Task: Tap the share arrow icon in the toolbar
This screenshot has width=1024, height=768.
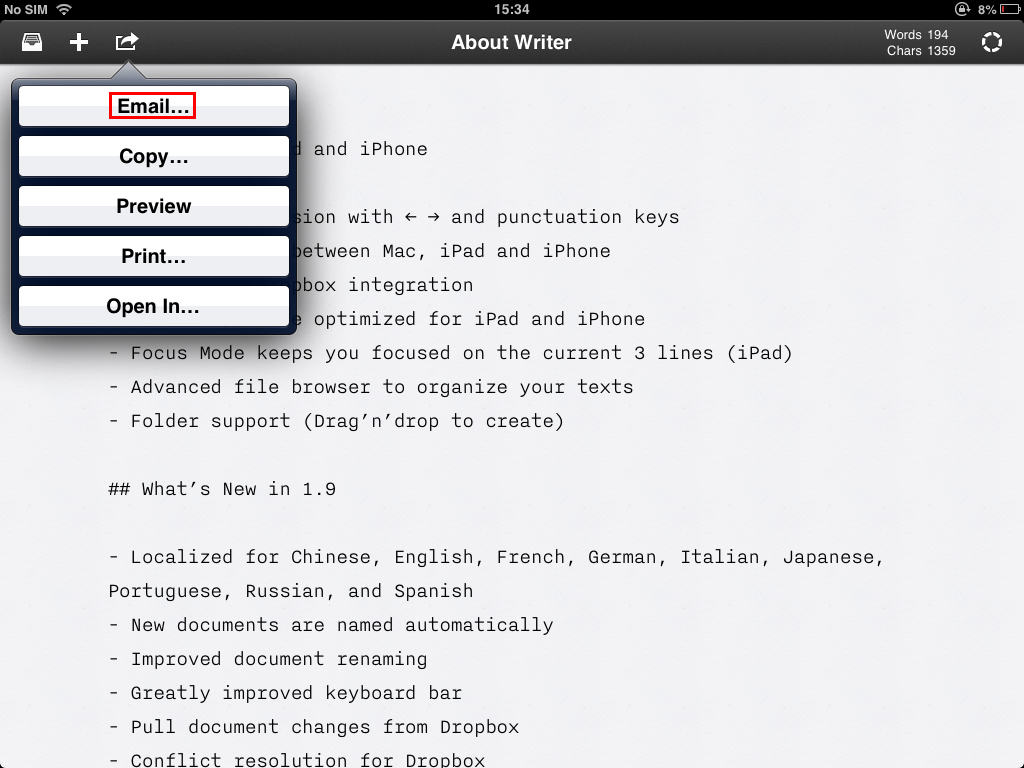Action: tap(126, 42)
